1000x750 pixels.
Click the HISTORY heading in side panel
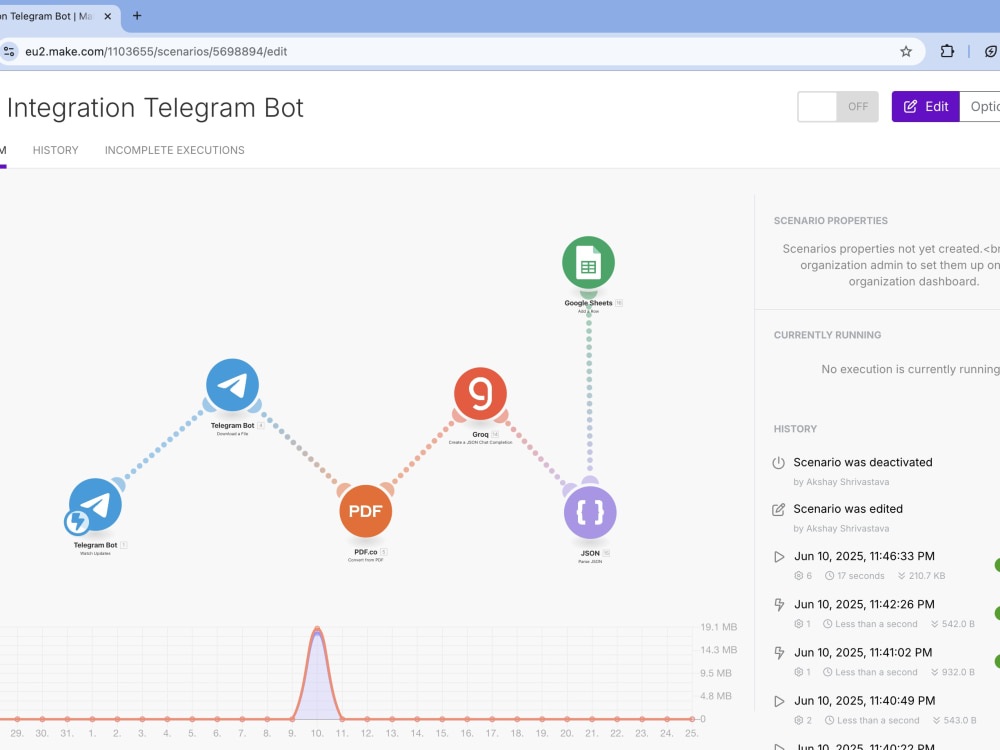(795, 429)
